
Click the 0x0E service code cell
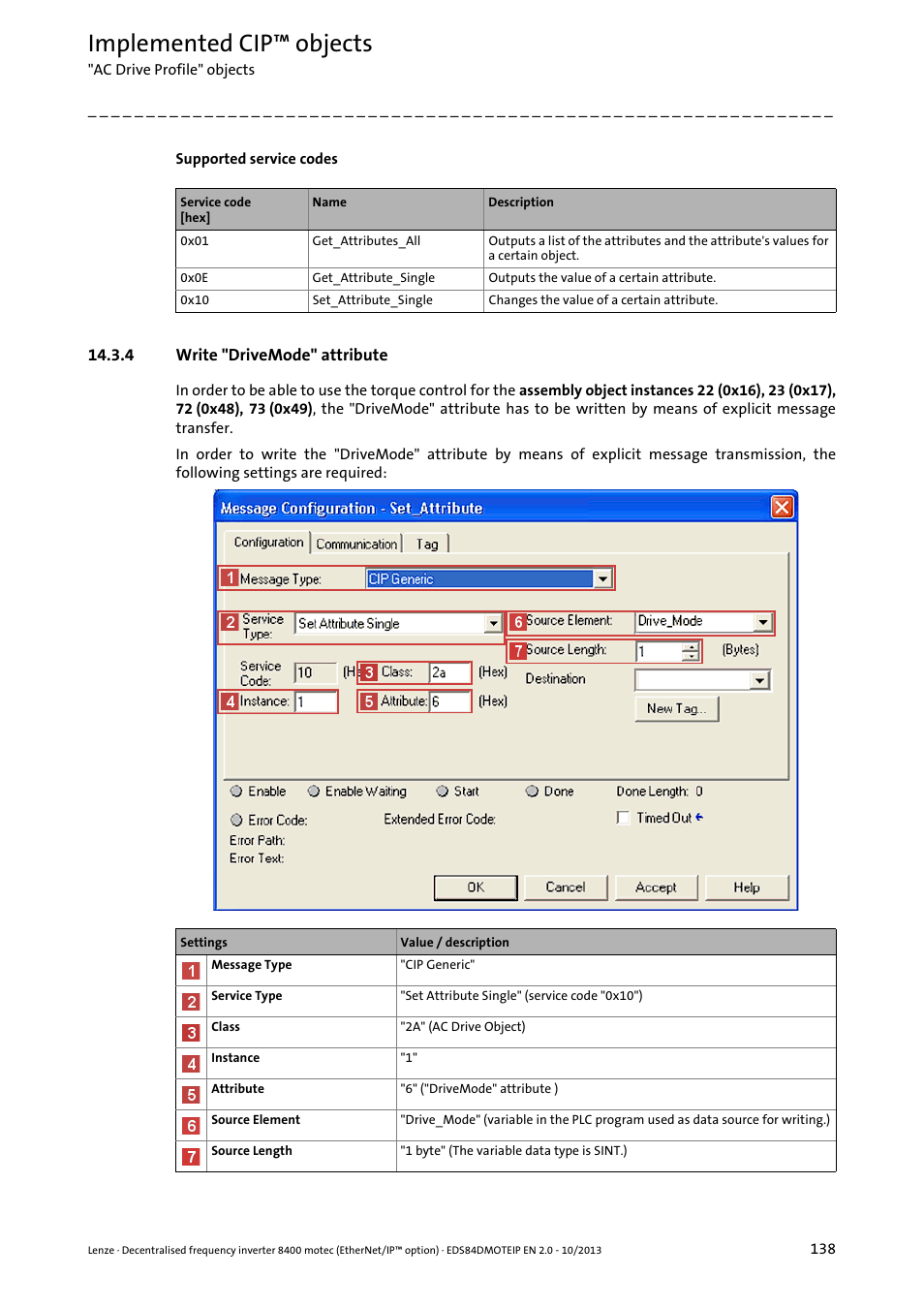click(x=242, y=278)
